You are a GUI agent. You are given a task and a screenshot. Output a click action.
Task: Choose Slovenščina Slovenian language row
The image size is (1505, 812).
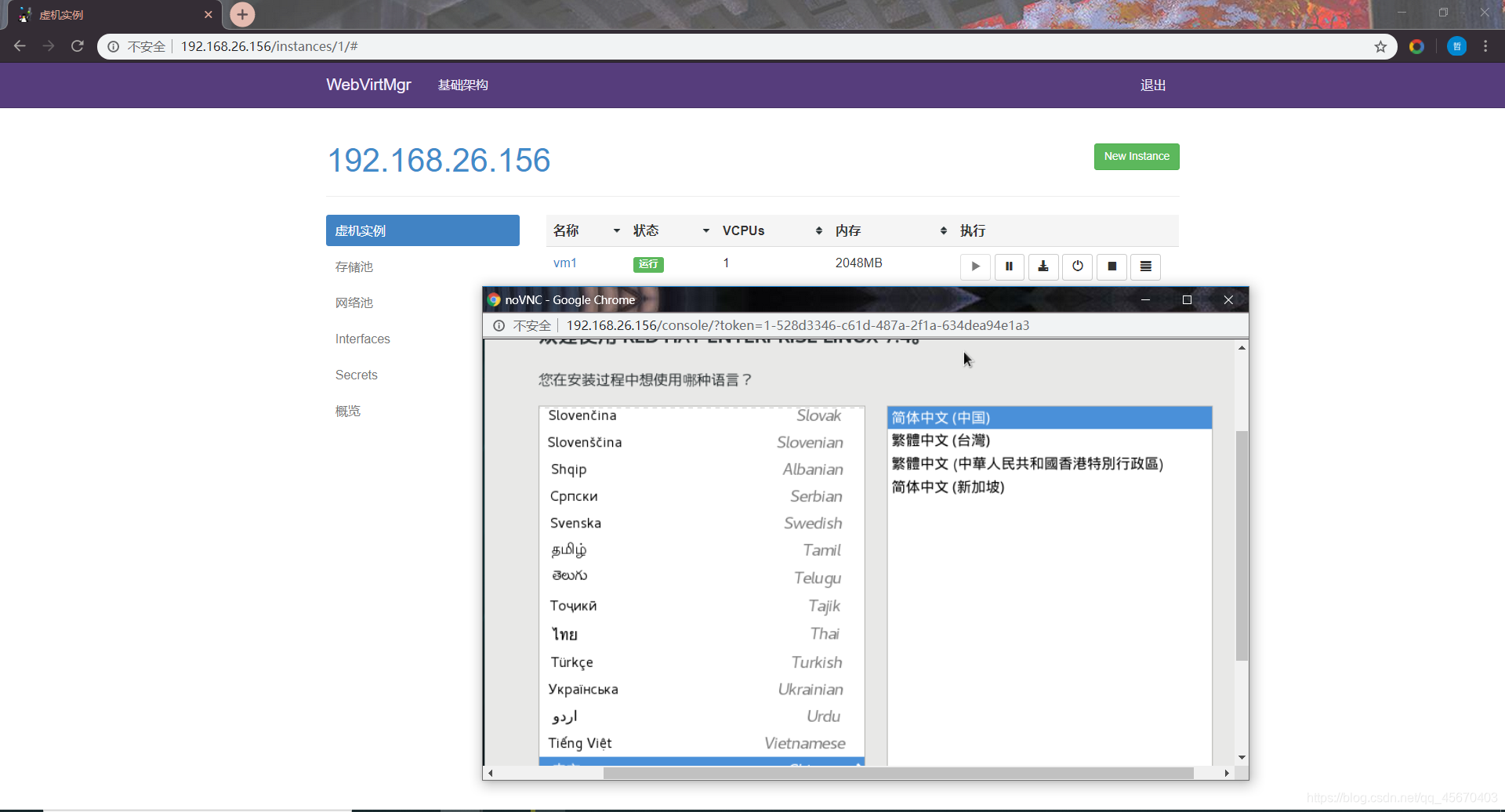[x=702, y=442]
